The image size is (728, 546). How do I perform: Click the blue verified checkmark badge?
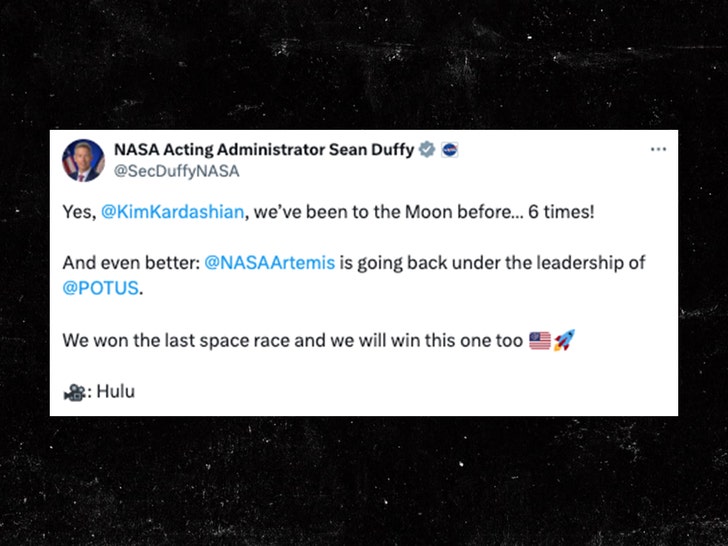426,150
